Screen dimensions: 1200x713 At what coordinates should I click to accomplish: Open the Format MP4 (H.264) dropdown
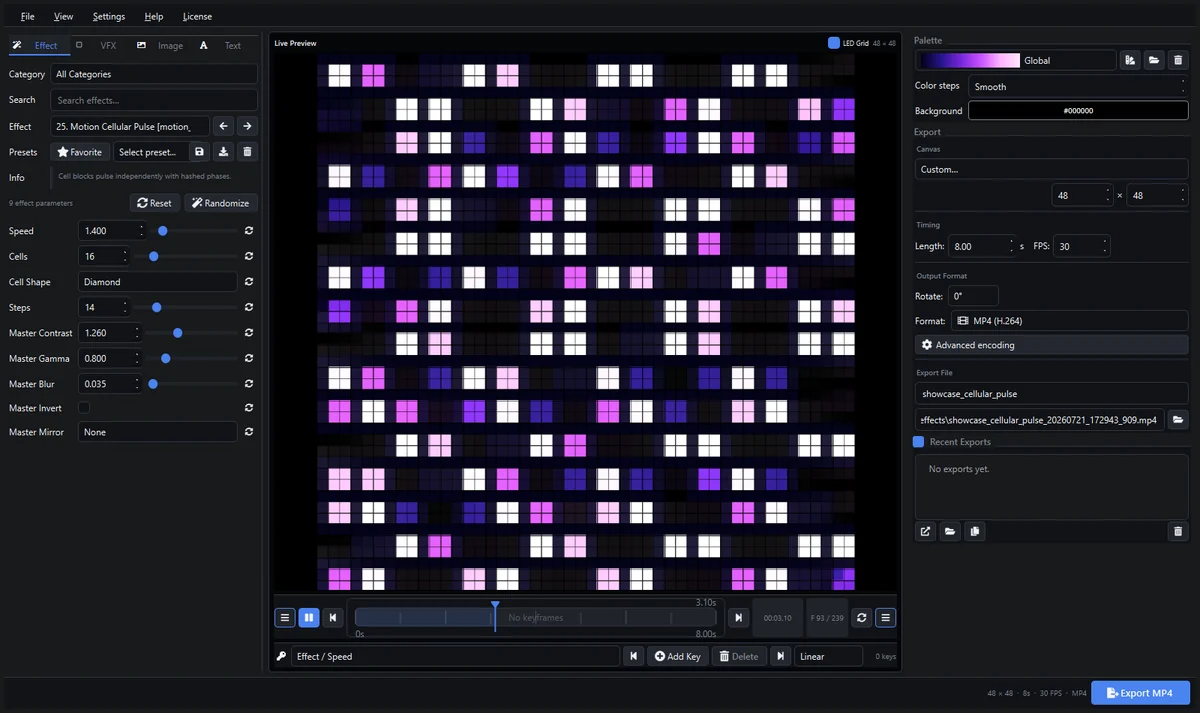coord(1069,321)
